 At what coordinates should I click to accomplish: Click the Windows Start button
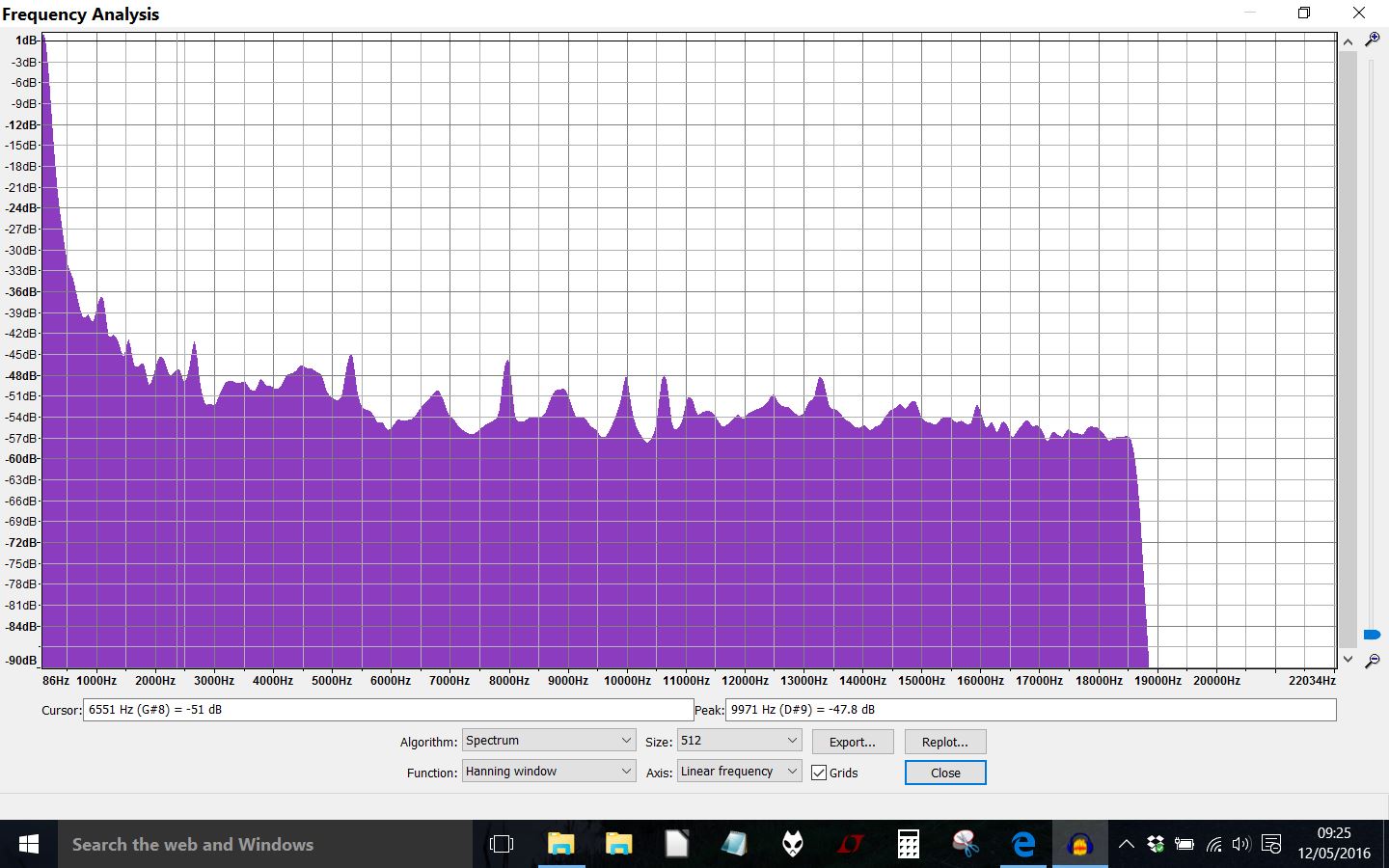tap(29, 844)
